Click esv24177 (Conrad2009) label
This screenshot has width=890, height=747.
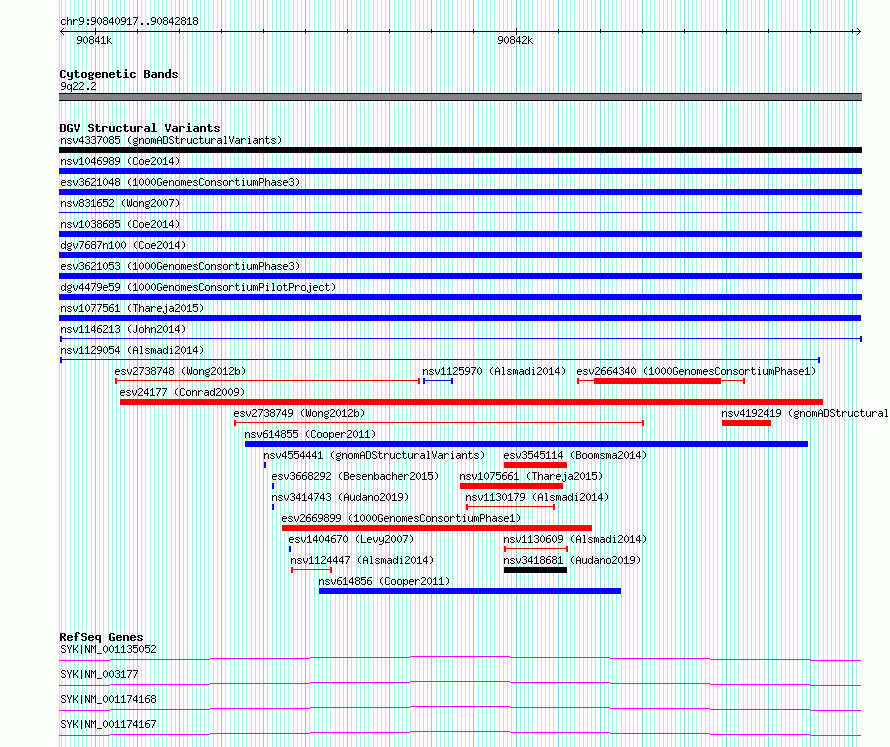click(x=182, y=392)
